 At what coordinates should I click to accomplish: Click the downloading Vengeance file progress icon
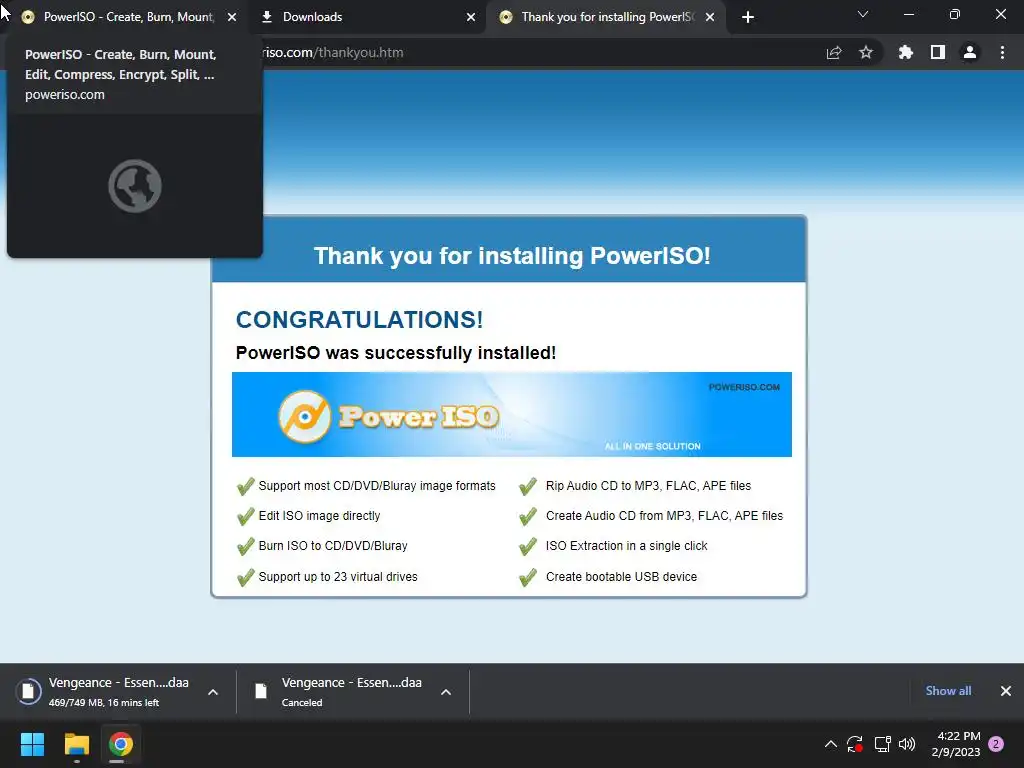point(28,691)
